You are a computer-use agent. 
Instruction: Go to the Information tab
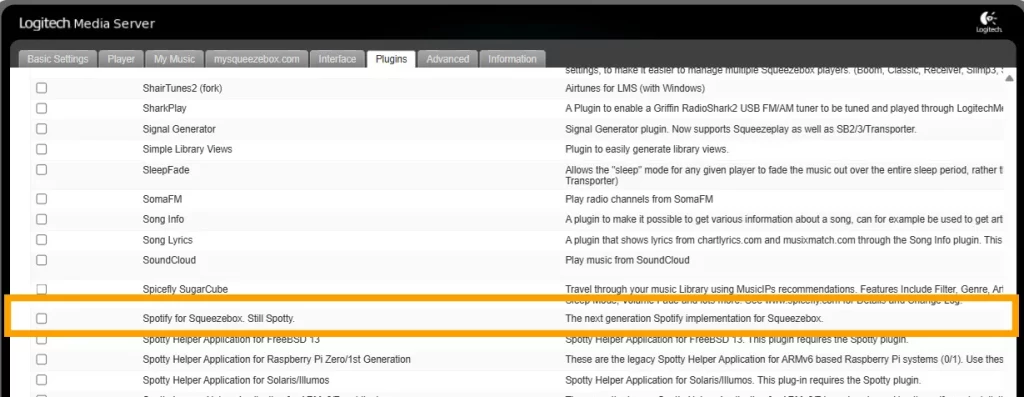pos(512,59)
